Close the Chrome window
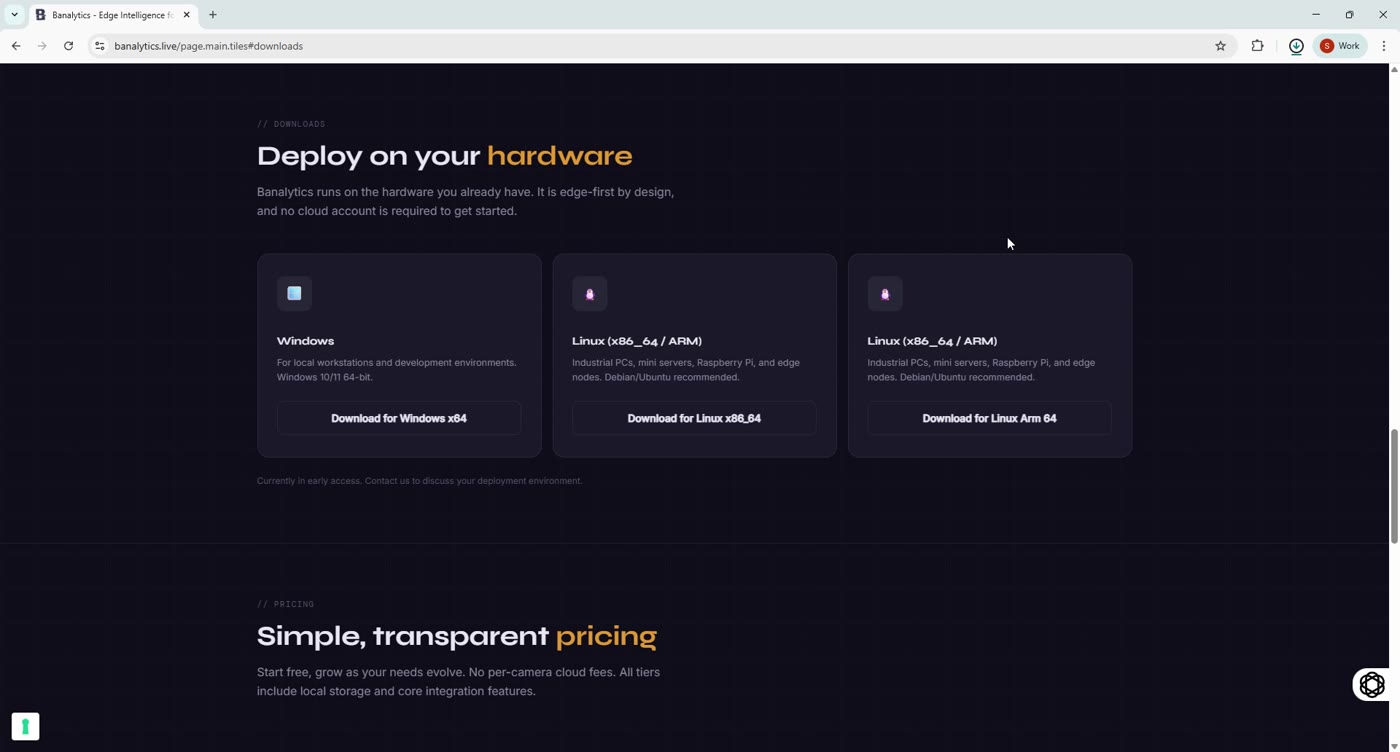This screenshot has height=752, width=1400. pos(1383,15)
